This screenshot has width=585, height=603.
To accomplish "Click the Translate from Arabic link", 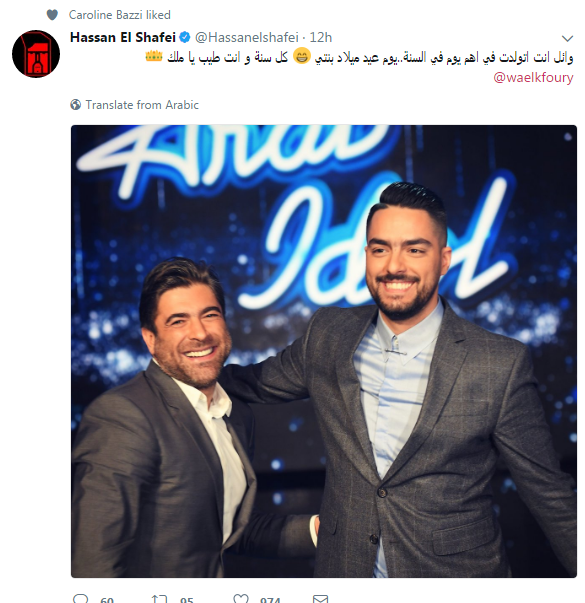I will coord(142,105).
